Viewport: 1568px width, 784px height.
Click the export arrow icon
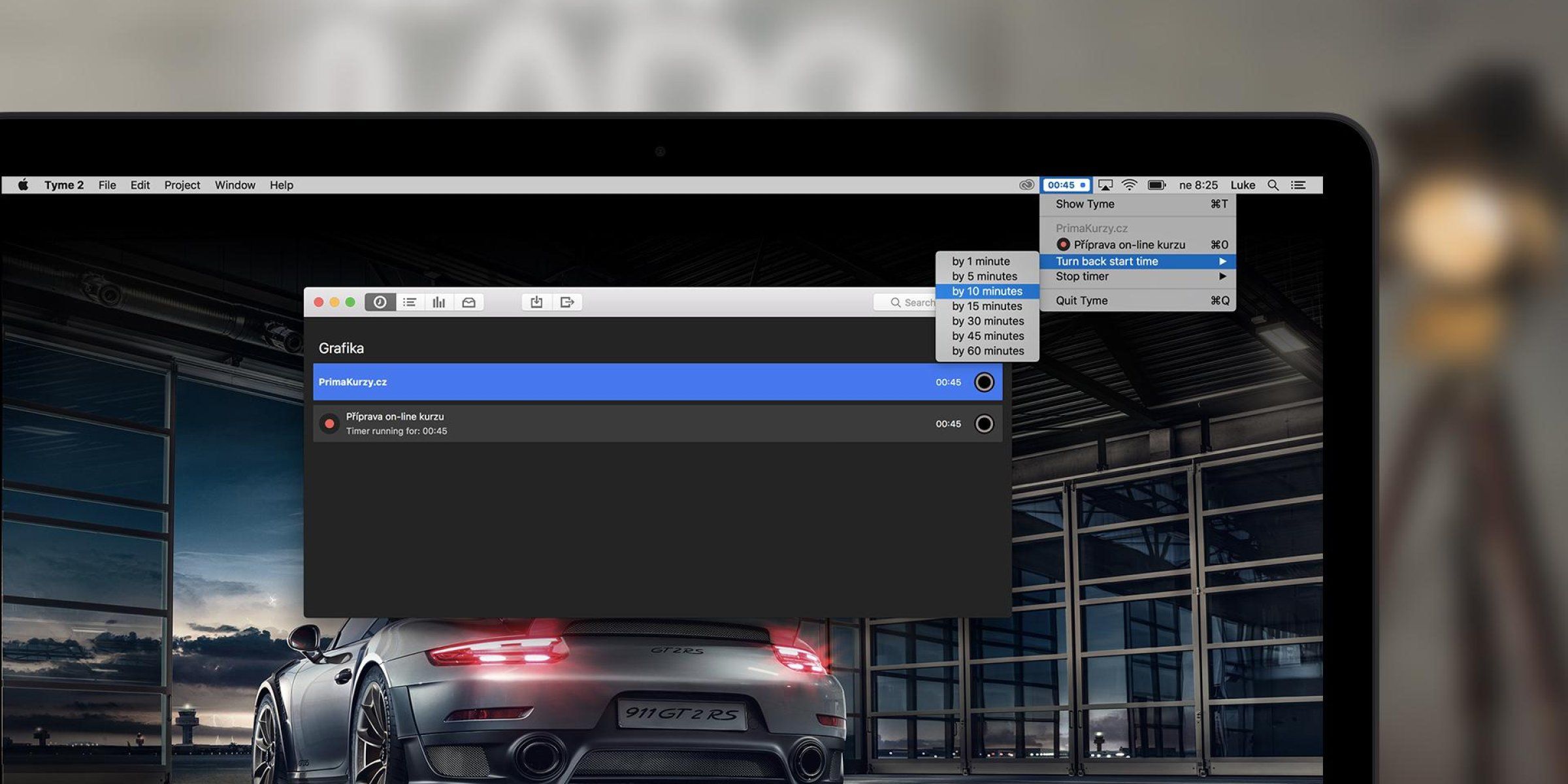click(566, 302)
